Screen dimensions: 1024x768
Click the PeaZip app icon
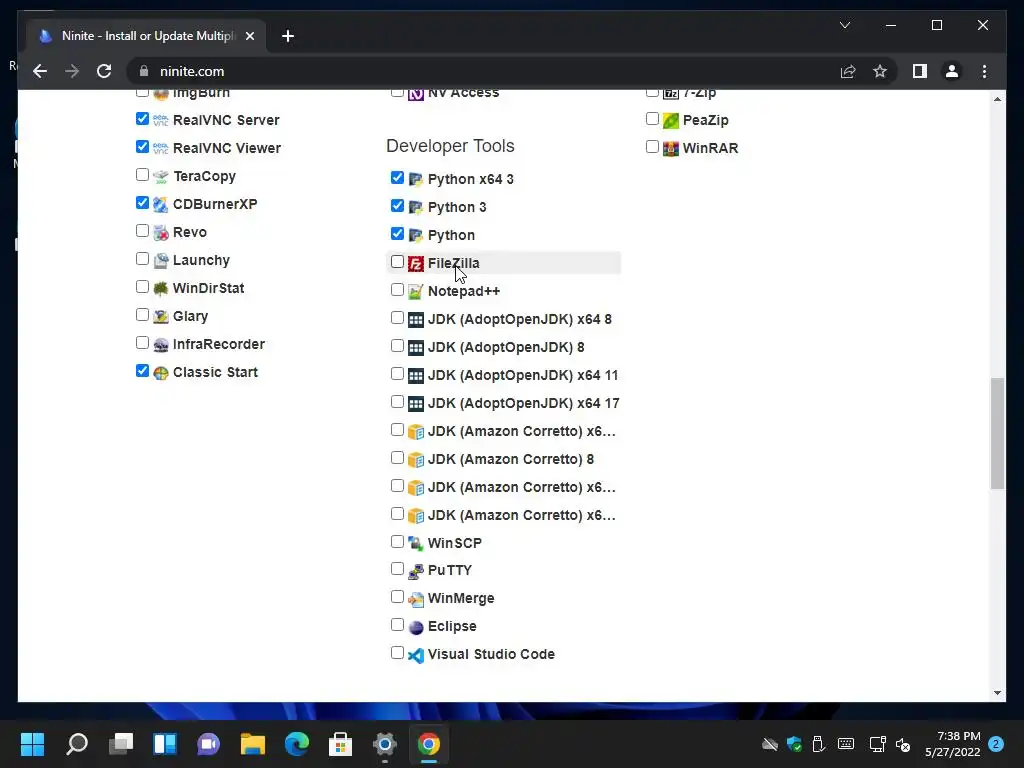[x=671, y=120]
